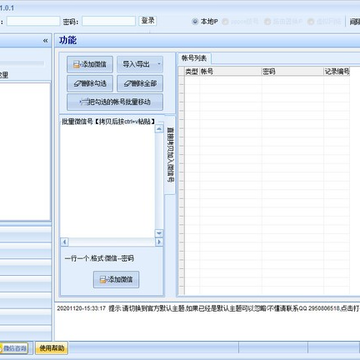This screenshot has width=360, height=360.
Task: Open the 导入\导出 dropdown
Action: pyautogui.click(x=140, y=64)
